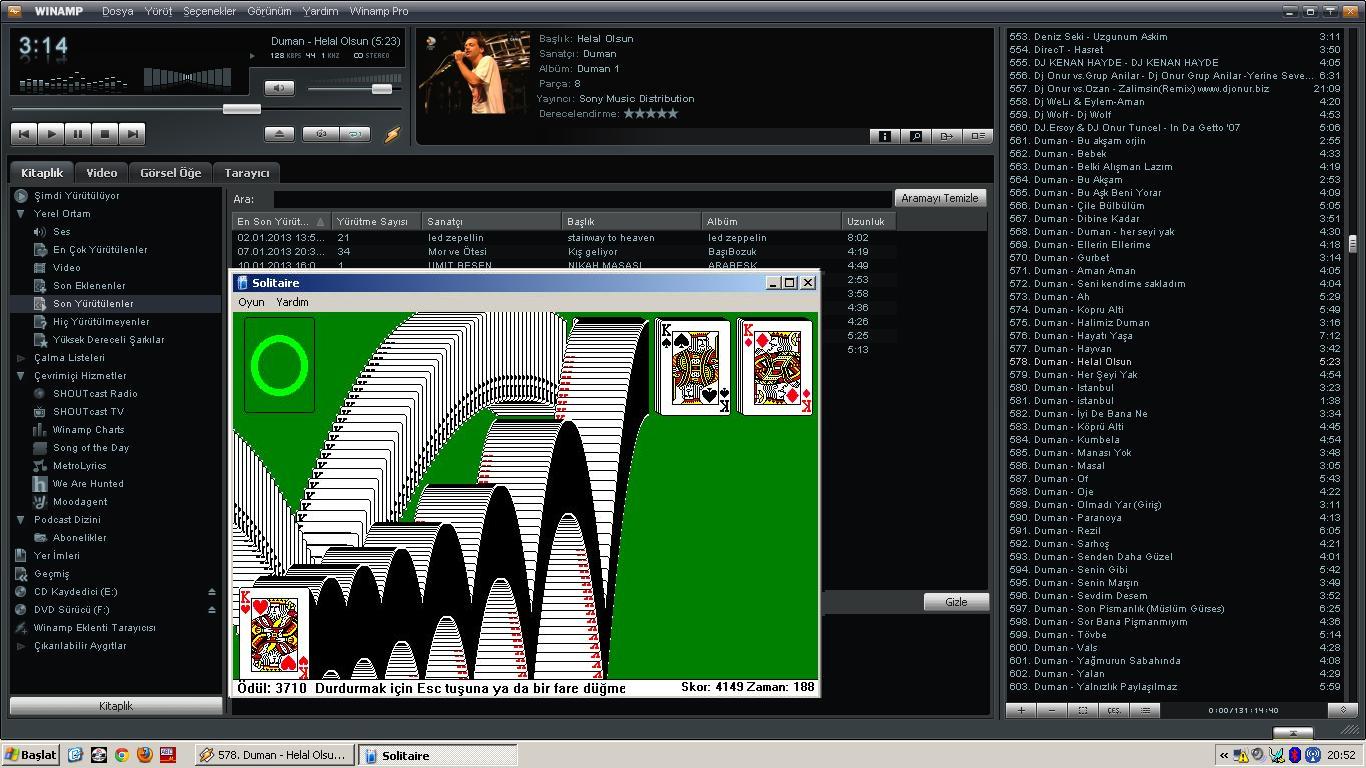Click the Gizle button
The image size is (1366, 768).
[956, 602]
